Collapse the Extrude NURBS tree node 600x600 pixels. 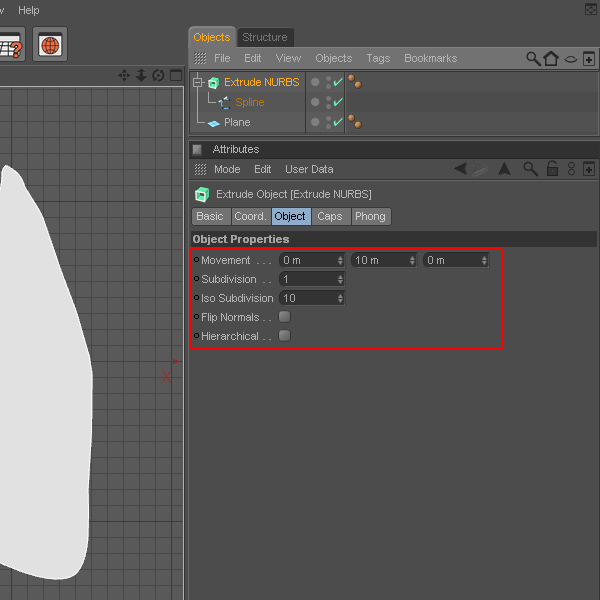coord(197,82)
